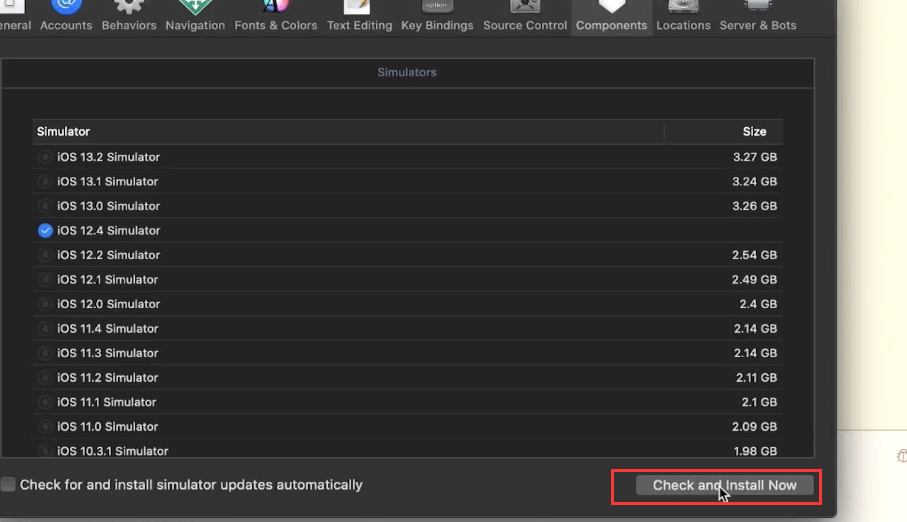Select the Components tab

click(x=611, y=16)
